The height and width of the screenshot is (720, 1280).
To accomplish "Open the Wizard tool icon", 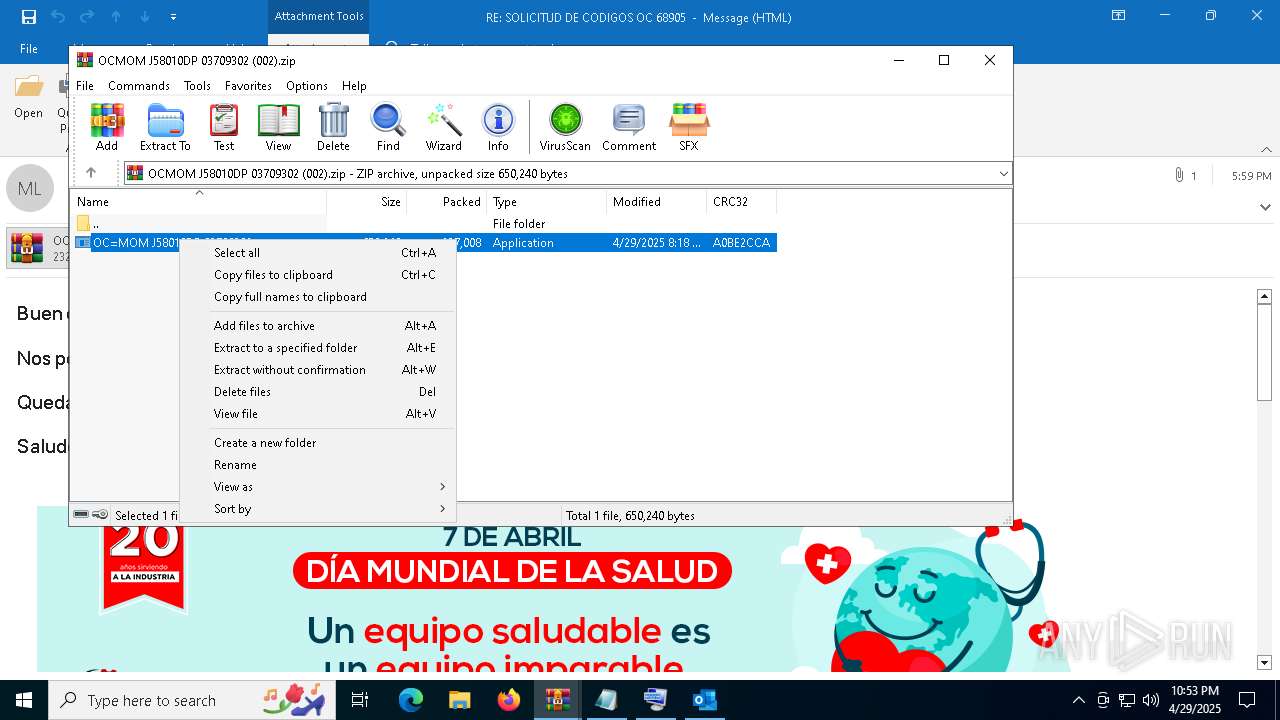I will [443, 127].
